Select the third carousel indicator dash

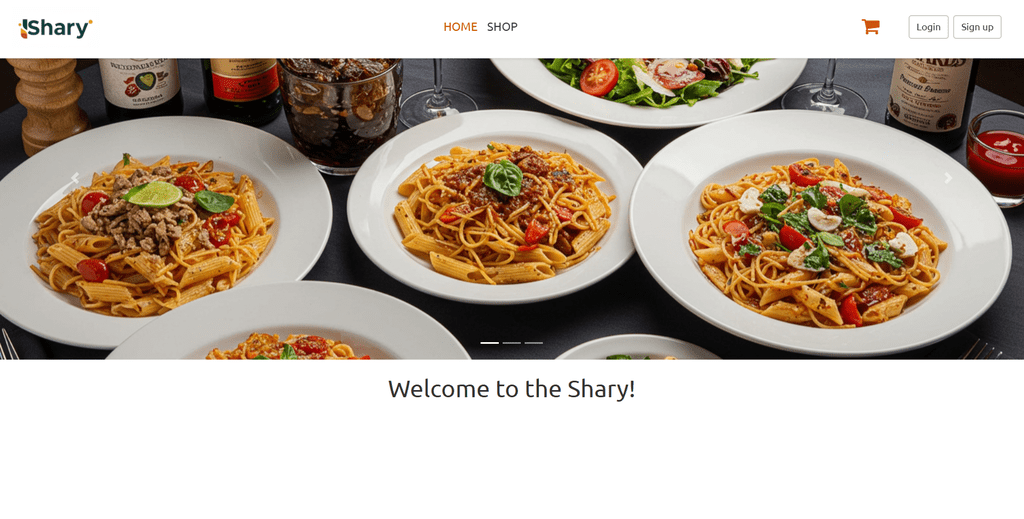pos(534,343)
